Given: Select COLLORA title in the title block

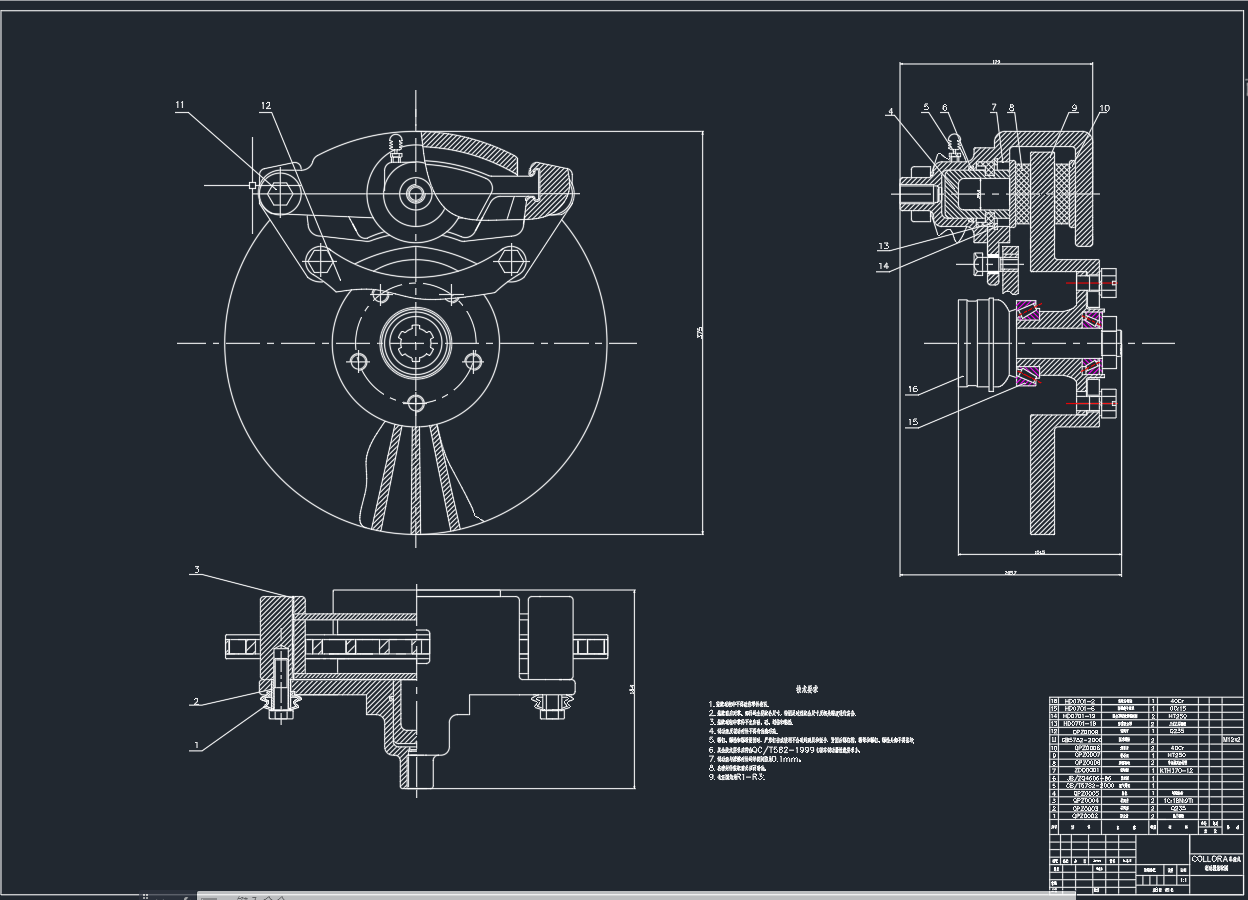Looking at the screenshot, I should pos(1210,859).
